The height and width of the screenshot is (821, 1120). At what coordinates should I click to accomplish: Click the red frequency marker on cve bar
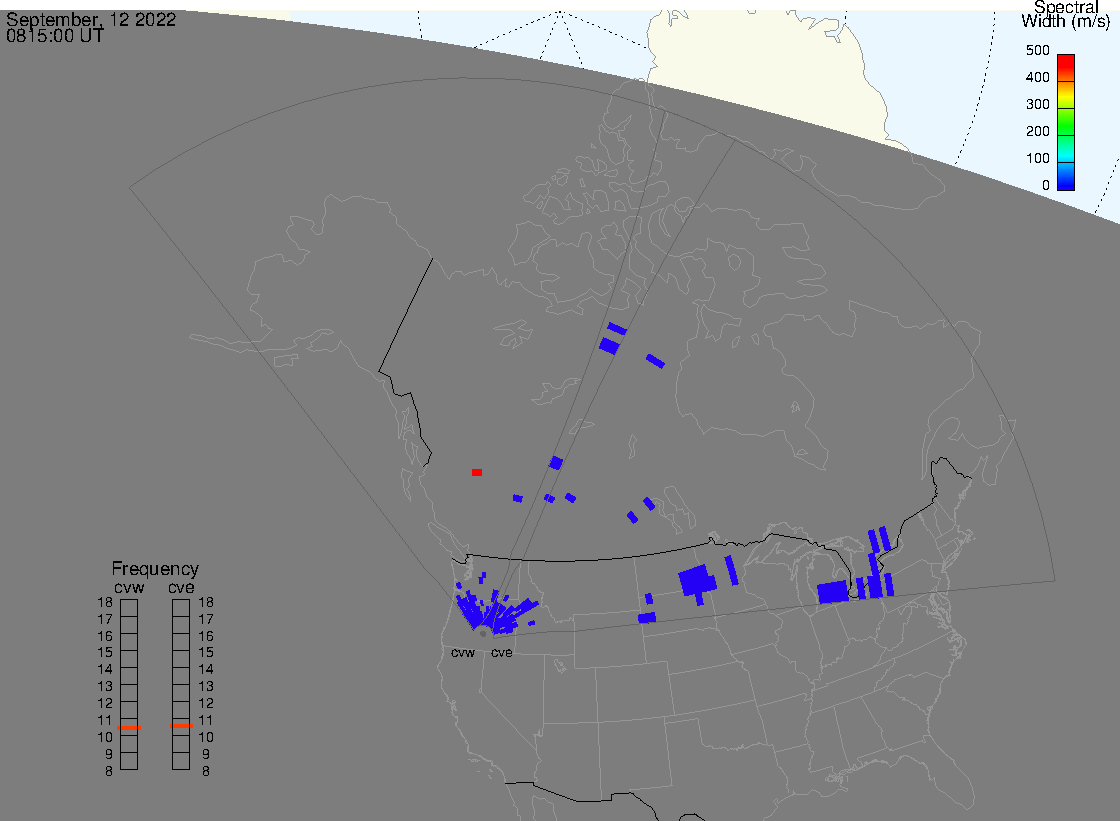click(x=181, y=726)
